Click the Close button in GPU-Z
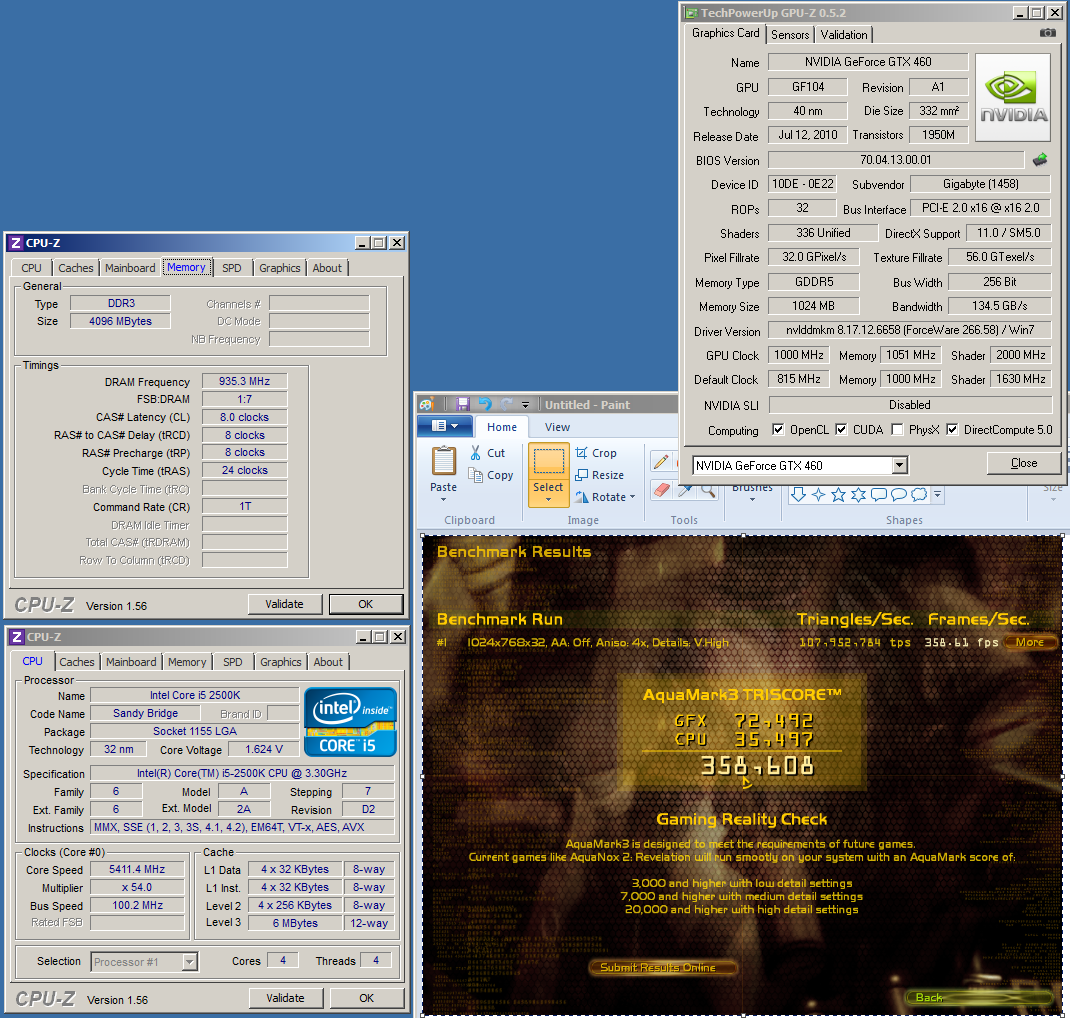1070x1018 pixels. pos(1024,463)
